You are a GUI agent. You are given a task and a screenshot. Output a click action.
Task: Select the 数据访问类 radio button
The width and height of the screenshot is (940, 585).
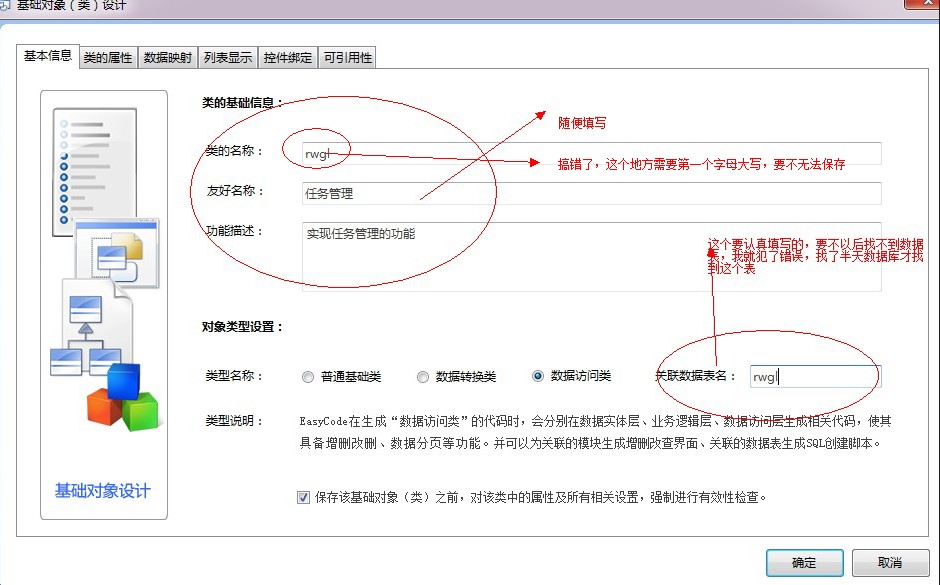tap(538, 377)
